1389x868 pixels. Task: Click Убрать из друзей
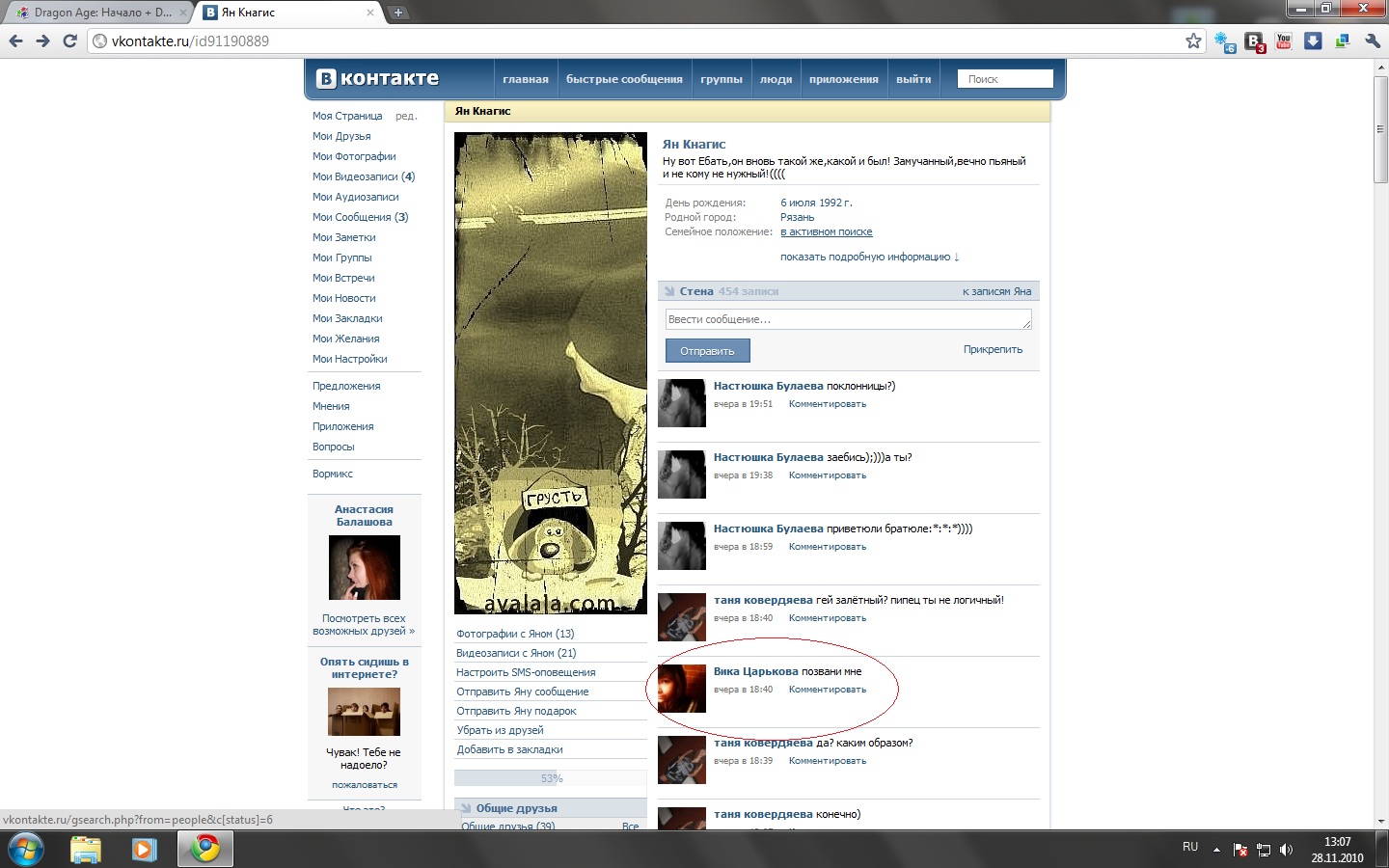click(x=500, y=730)
